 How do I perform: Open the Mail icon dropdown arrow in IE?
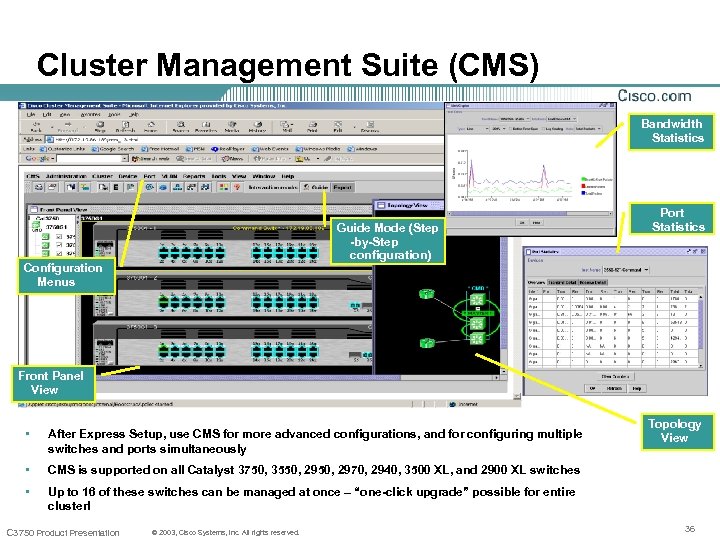click(292, 125)
